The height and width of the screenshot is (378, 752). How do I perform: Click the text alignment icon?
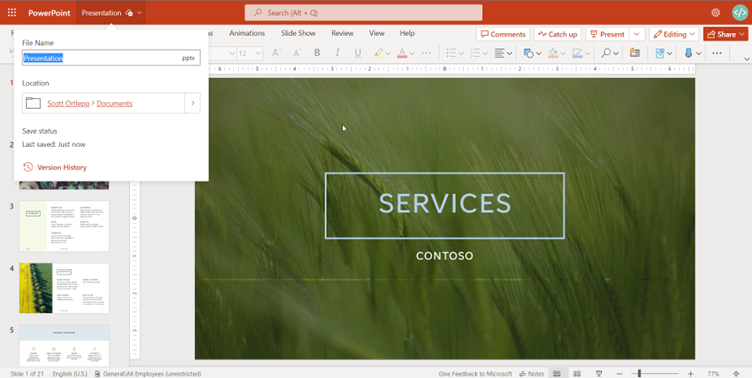tap(500, 53)
